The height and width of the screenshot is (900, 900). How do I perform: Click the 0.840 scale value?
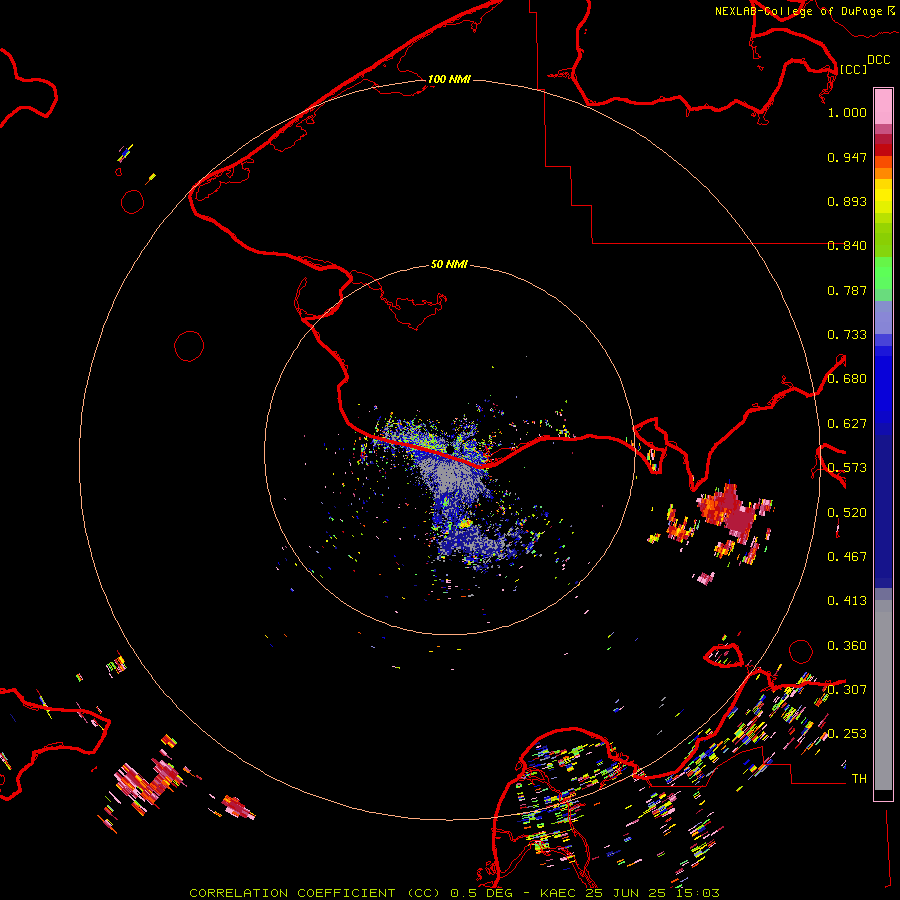[x=847, y=246]
